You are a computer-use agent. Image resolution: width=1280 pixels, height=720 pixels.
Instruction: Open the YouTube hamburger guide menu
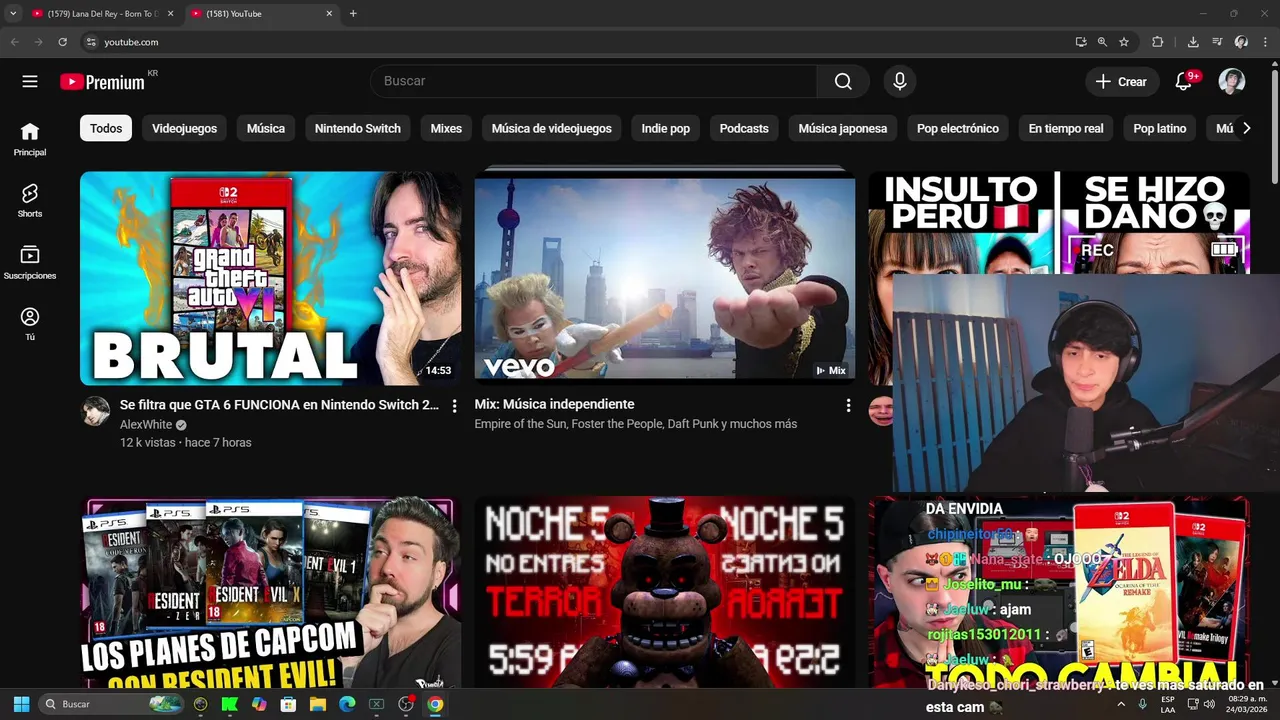click(30, 82)
